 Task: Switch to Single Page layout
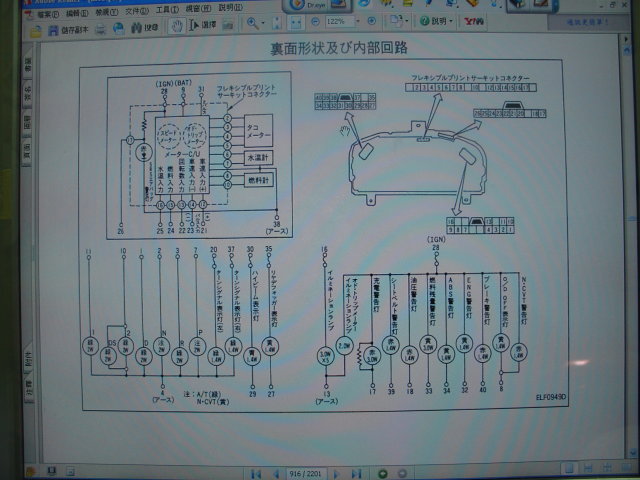[x=569, y=469]
